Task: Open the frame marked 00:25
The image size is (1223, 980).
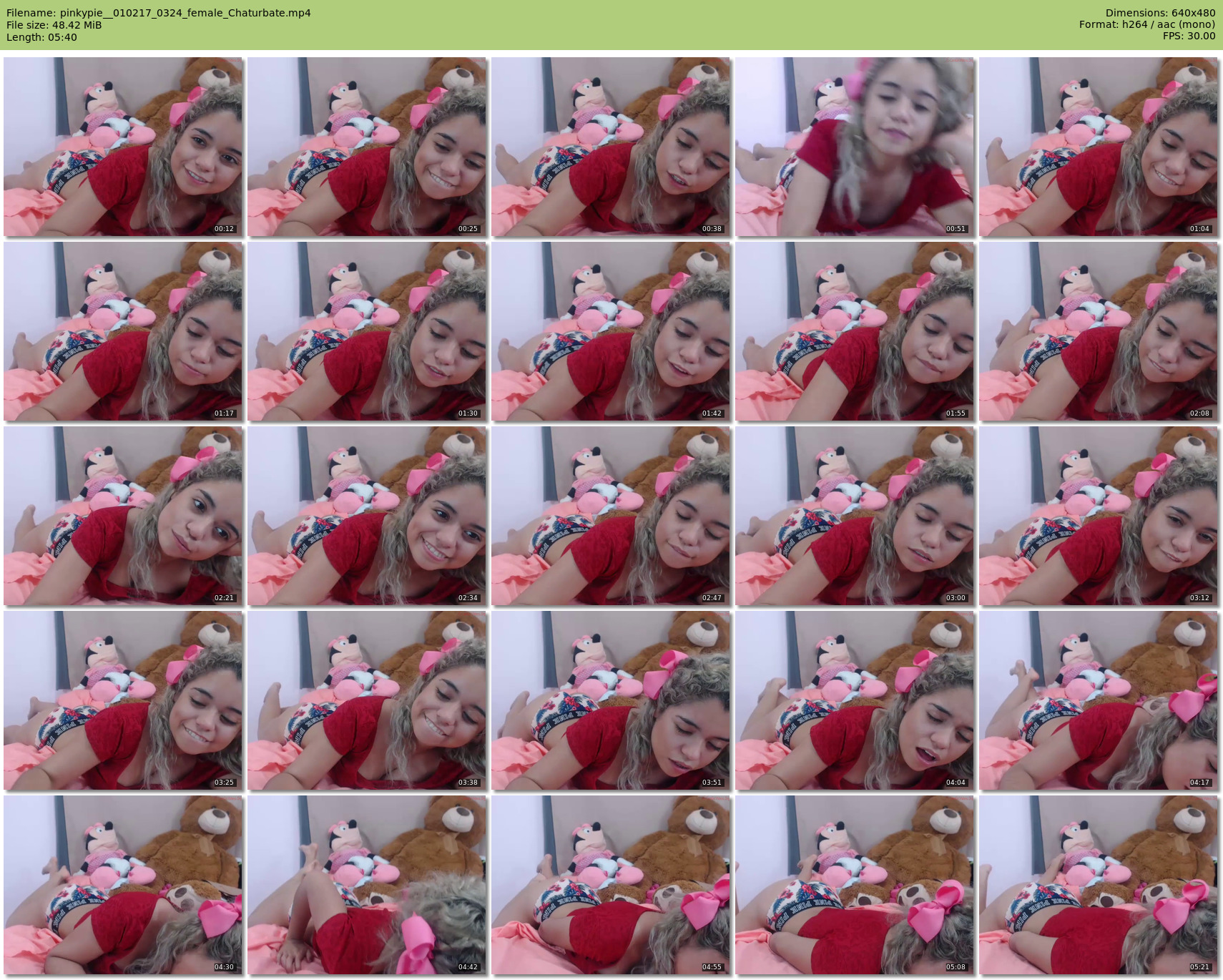Action: click(367, 147)
